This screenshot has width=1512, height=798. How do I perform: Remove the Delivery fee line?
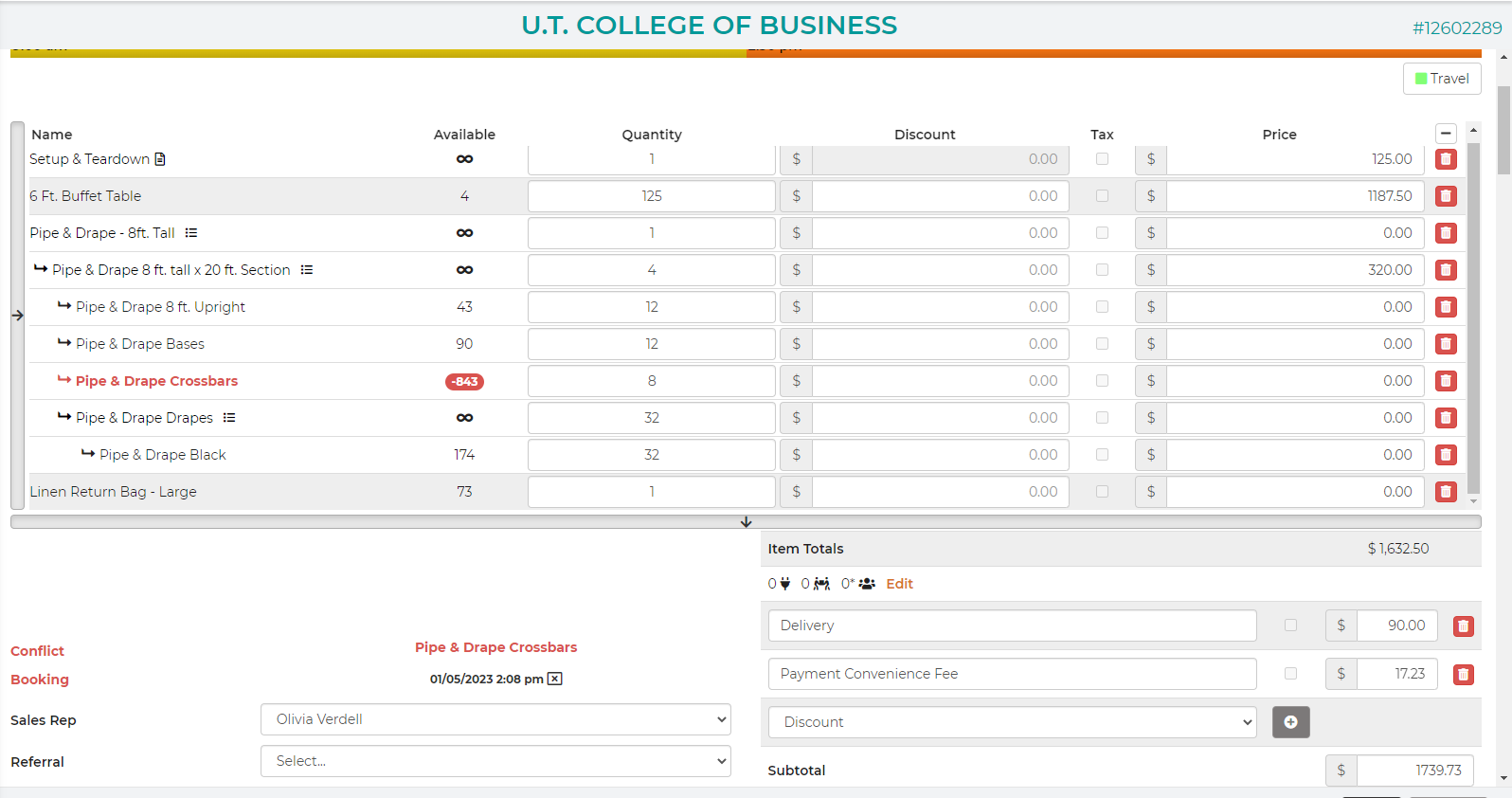pos(1464,626)
